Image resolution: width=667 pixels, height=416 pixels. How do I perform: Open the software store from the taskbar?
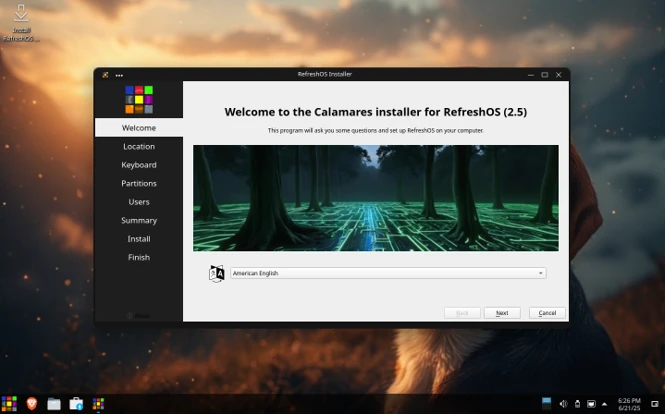click(76, 404)
